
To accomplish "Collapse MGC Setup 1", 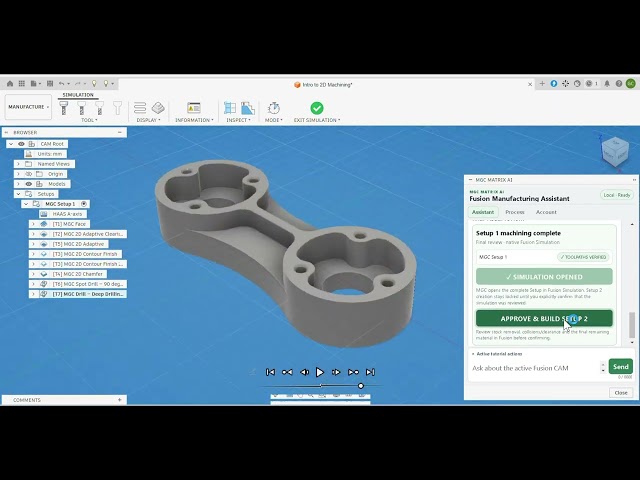I will click(x=26, y=204).
